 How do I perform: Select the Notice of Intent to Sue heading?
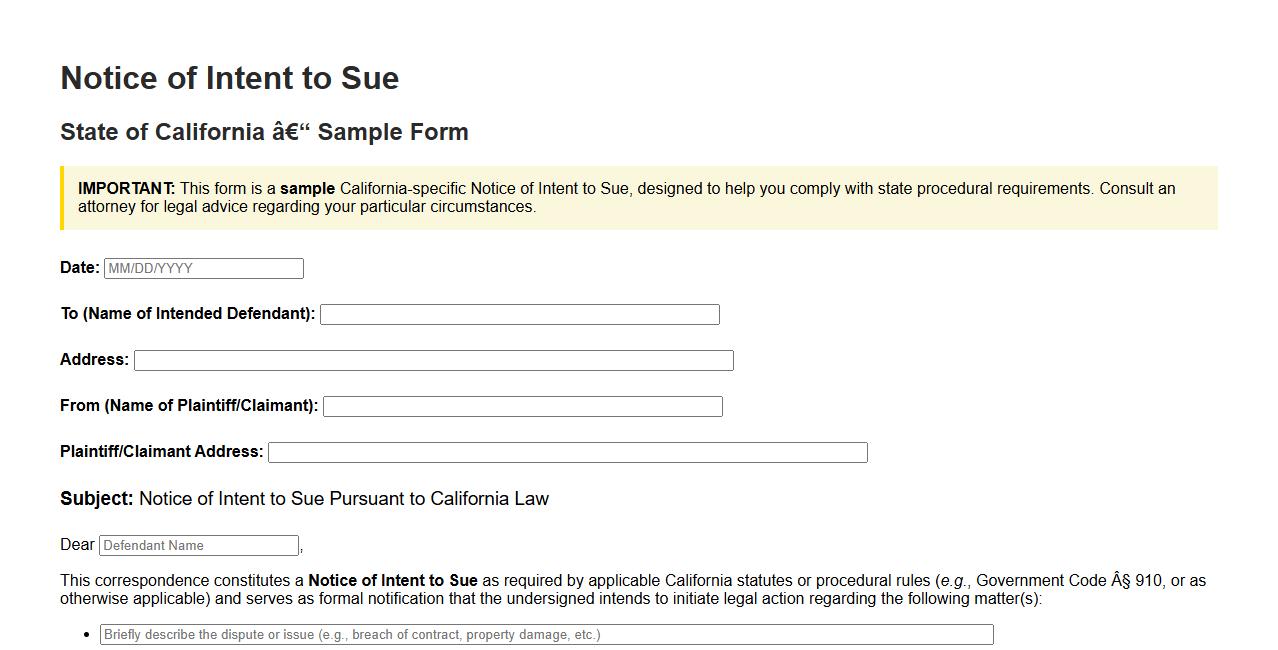pyautogui.click(x=229, y=78)
